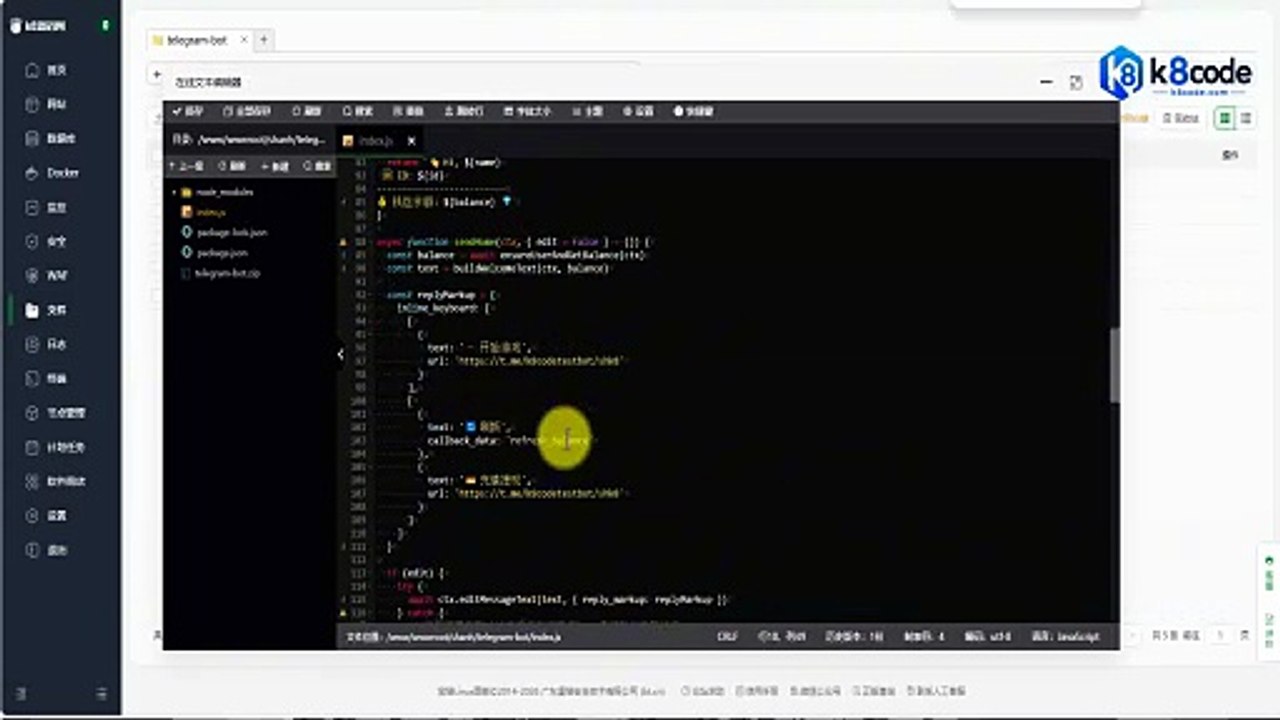Open panel Settings in the left sidebar
This screenshot has width=1280, height=720.
[x=46, y=515]
